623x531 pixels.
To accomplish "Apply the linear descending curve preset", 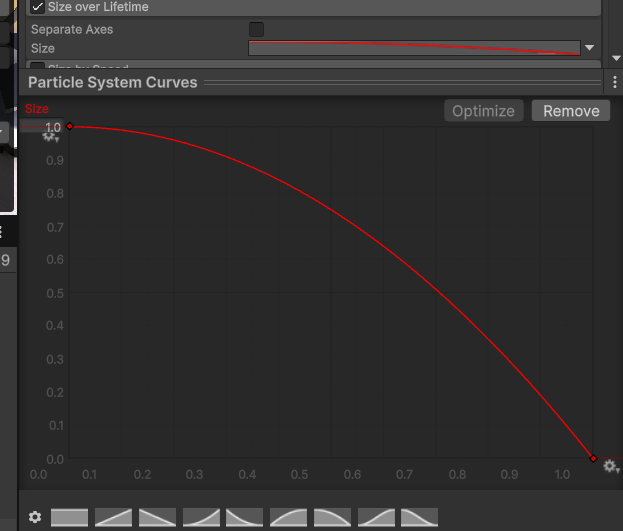I will (x=157, y=517).
